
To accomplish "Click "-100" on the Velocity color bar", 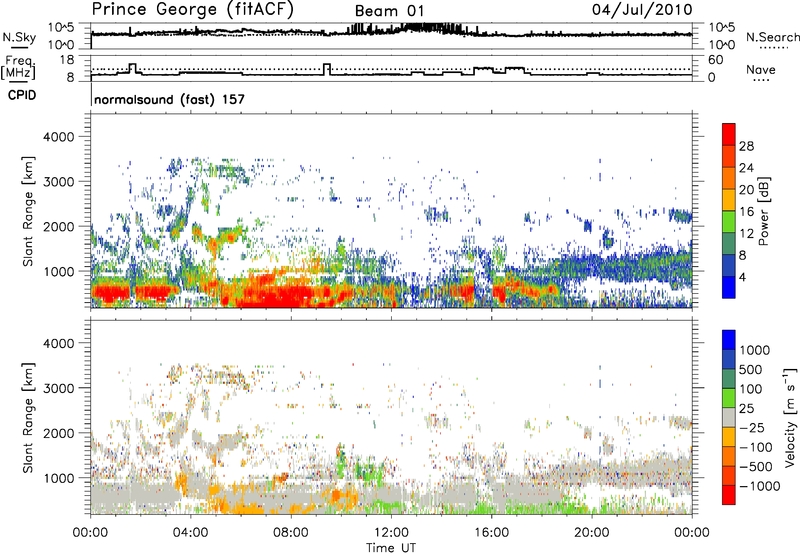I will (756, 447).
